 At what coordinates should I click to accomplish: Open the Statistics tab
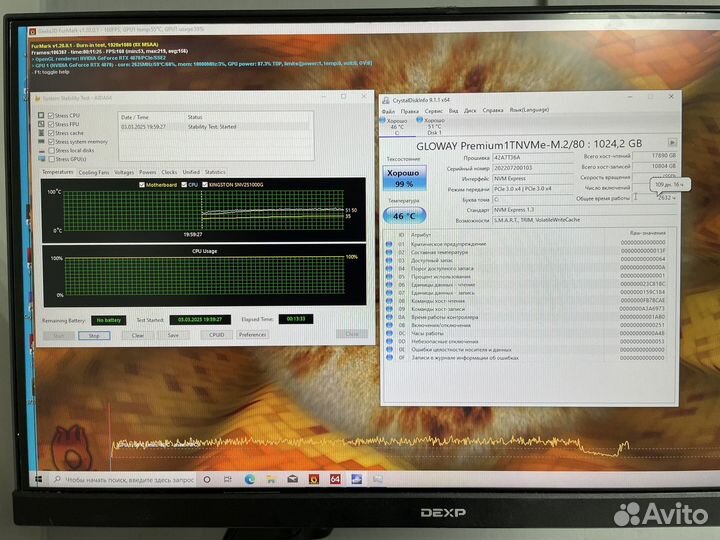click(215, 172)
